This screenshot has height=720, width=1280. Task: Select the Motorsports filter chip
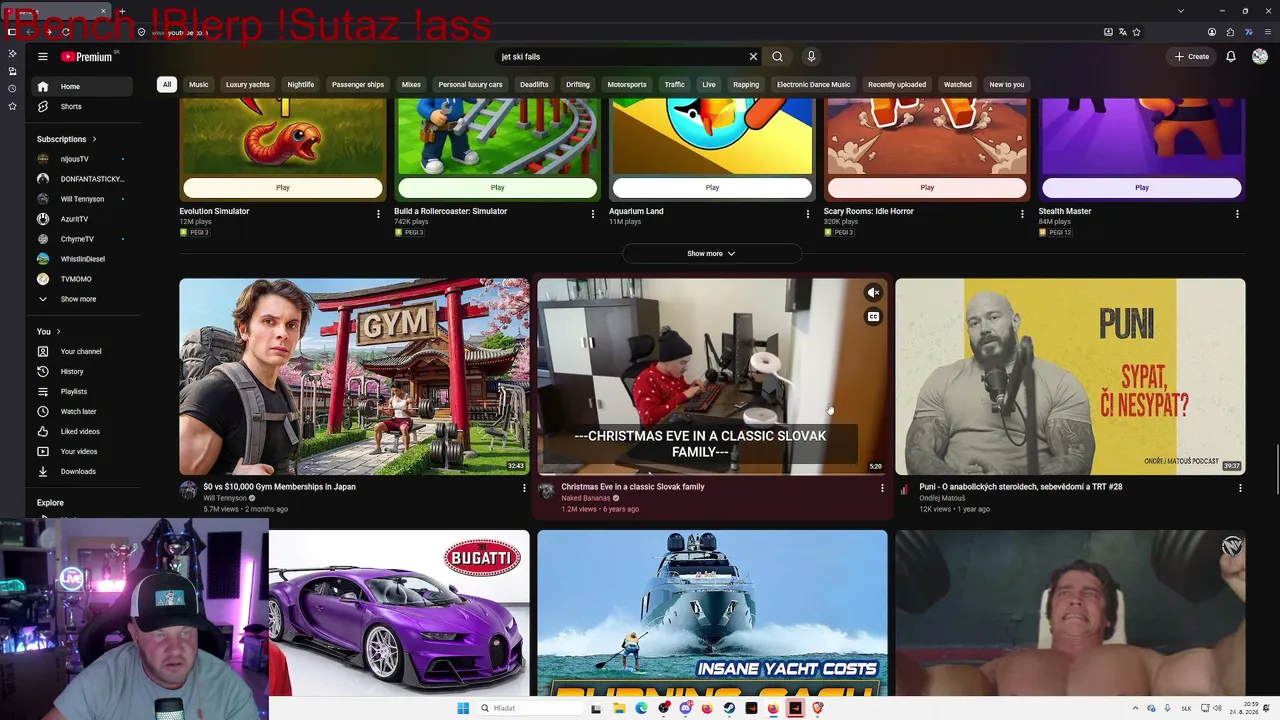tap(627, 85)
